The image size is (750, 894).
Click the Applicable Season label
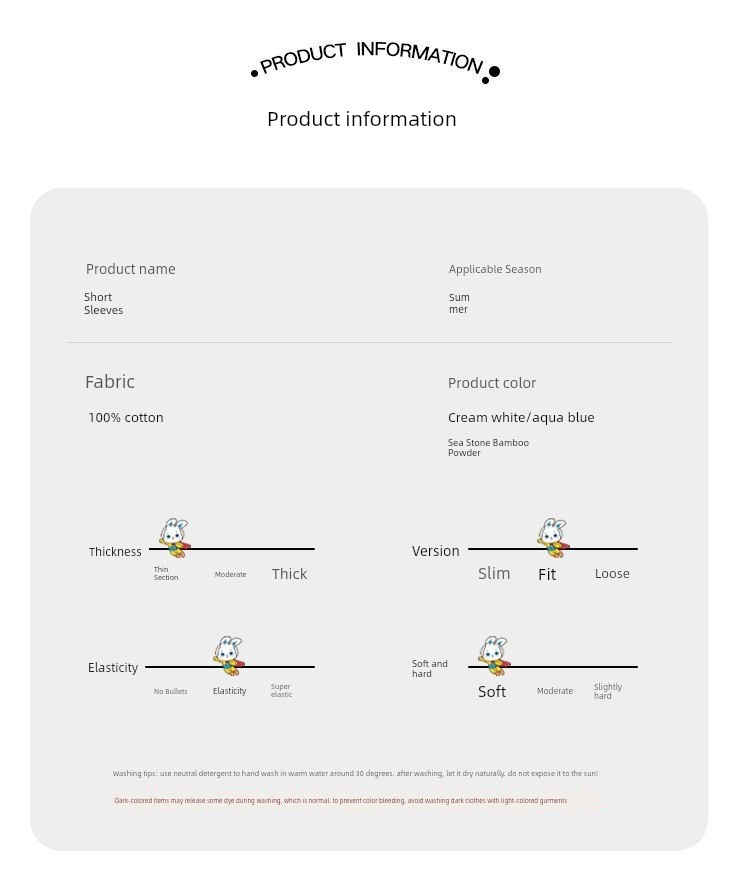pos(494,269)
